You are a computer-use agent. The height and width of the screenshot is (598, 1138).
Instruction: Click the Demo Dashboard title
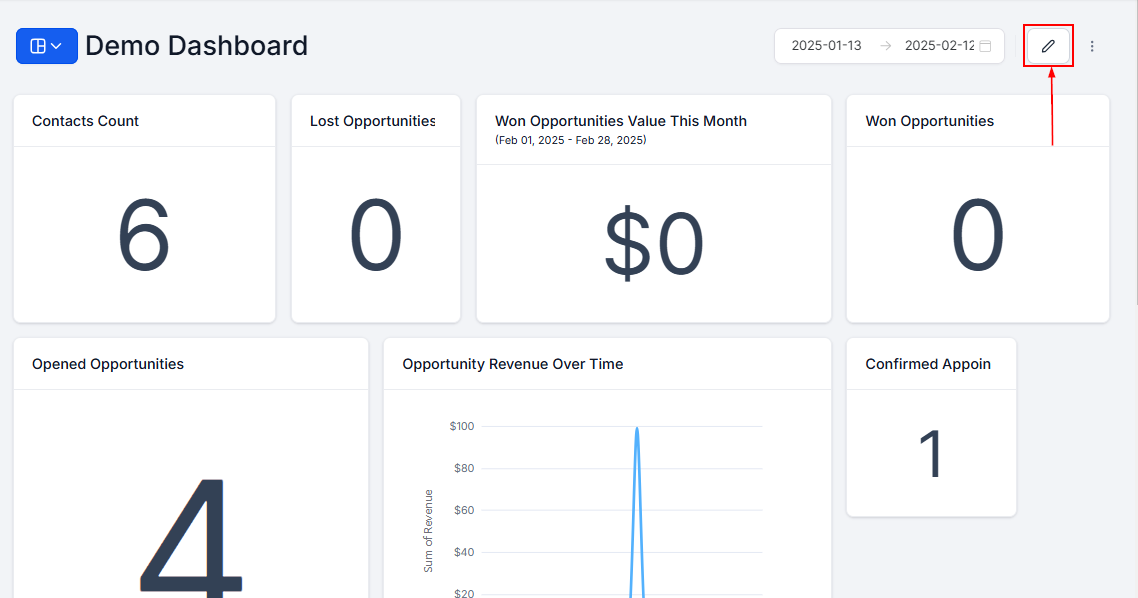(x=197, y=46)
